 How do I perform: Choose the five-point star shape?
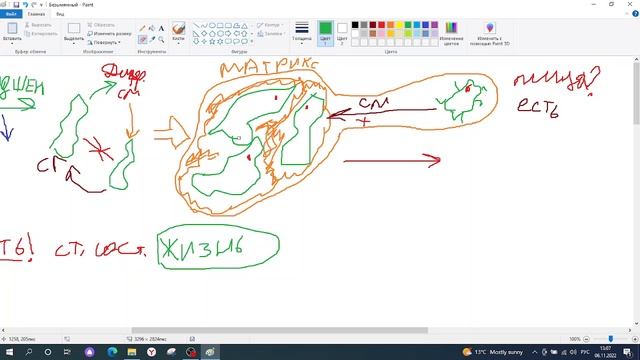[212, 41]
